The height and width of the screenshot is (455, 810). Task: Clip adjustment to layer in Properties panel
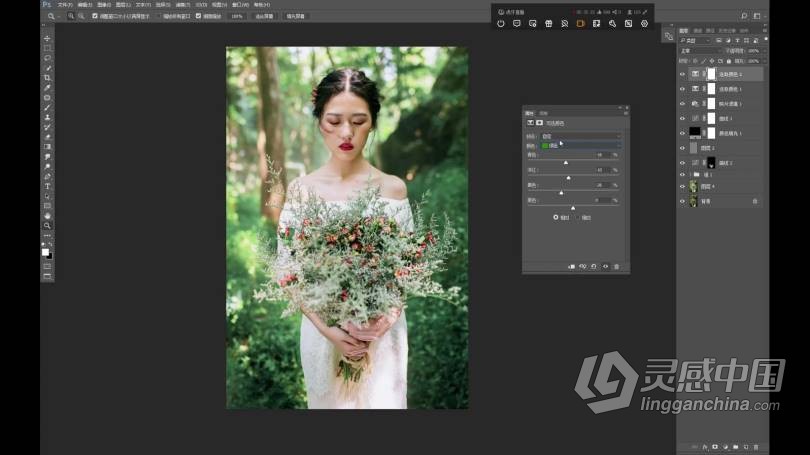571,266
